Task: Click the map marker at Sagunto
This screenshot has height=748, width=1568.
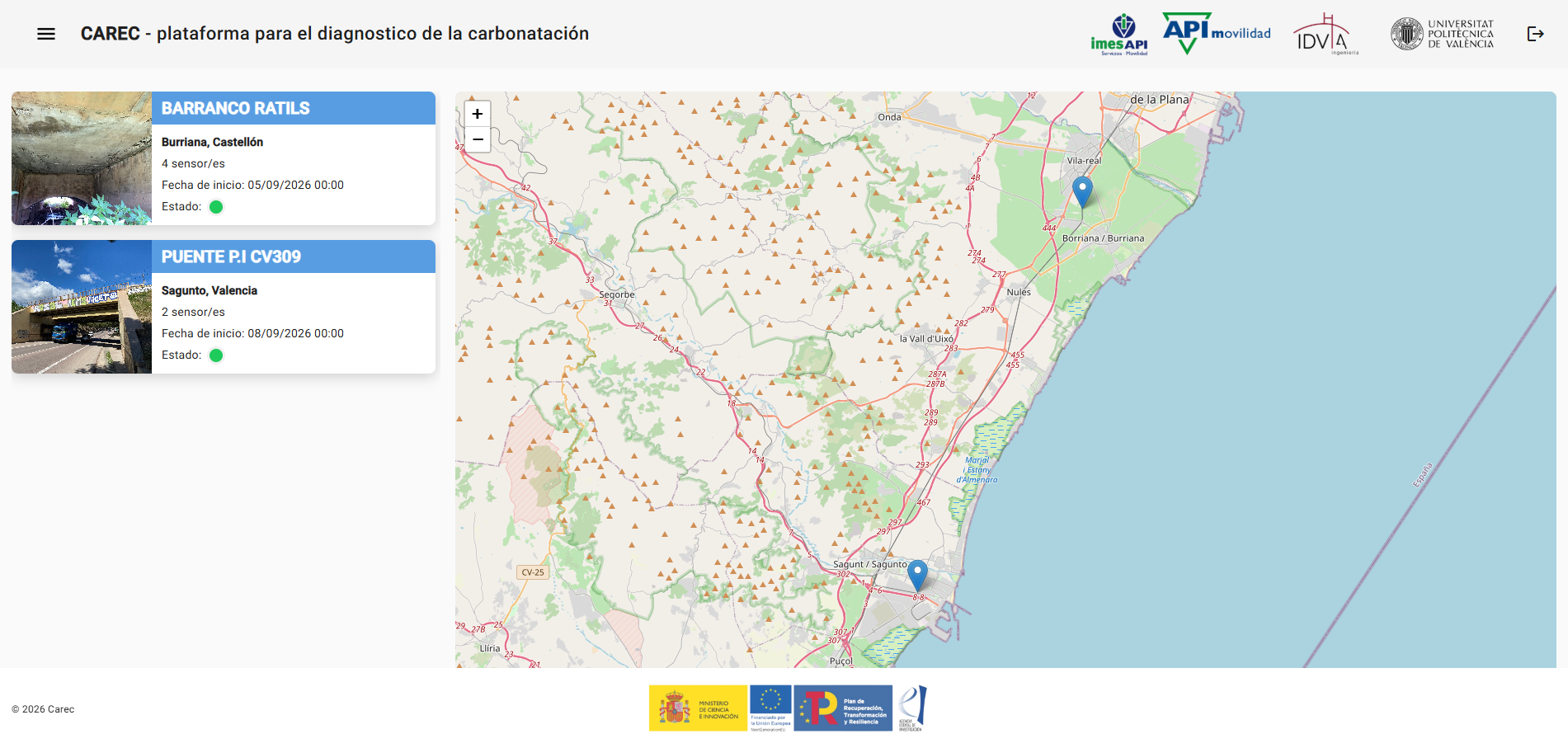Action: (917, 574)
